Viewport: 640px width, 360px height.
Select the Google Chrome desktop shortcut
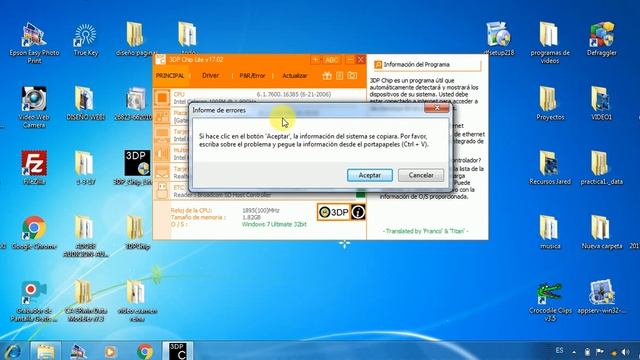point(34,233)
